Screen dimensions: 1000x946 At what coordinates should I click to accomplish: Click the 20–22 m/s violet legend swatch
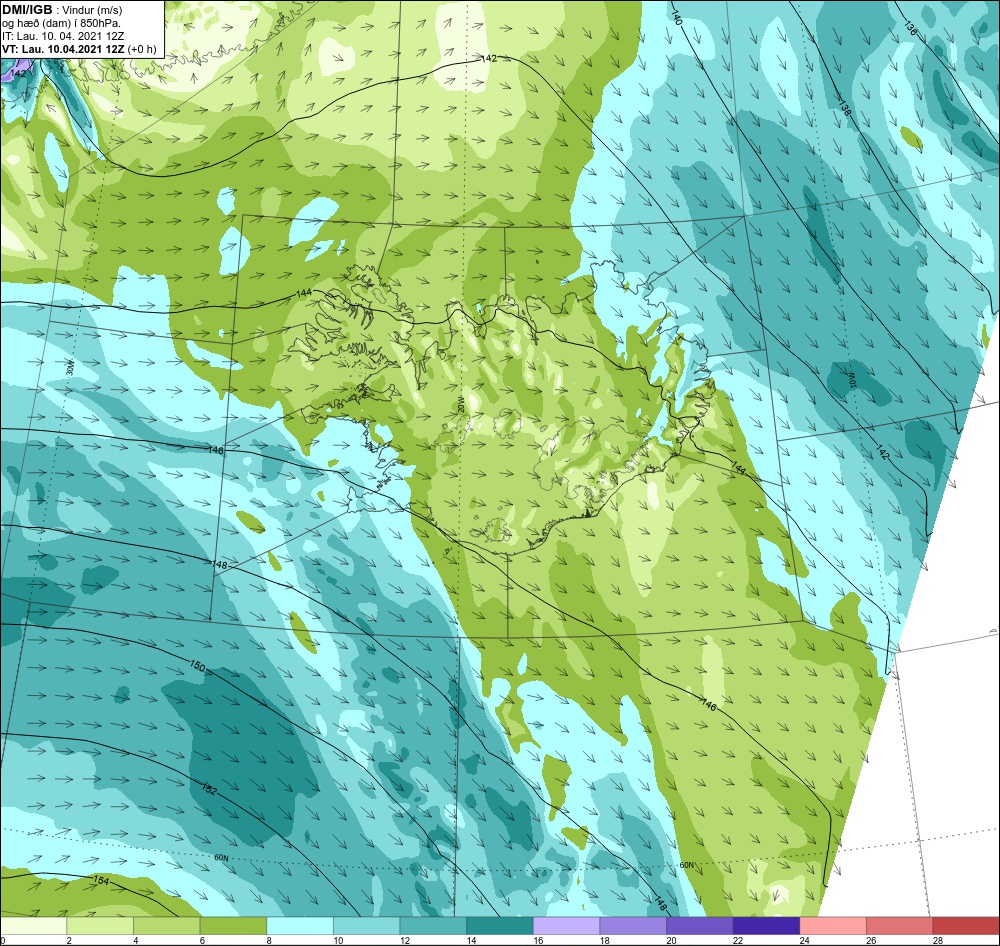click(700, 926)
